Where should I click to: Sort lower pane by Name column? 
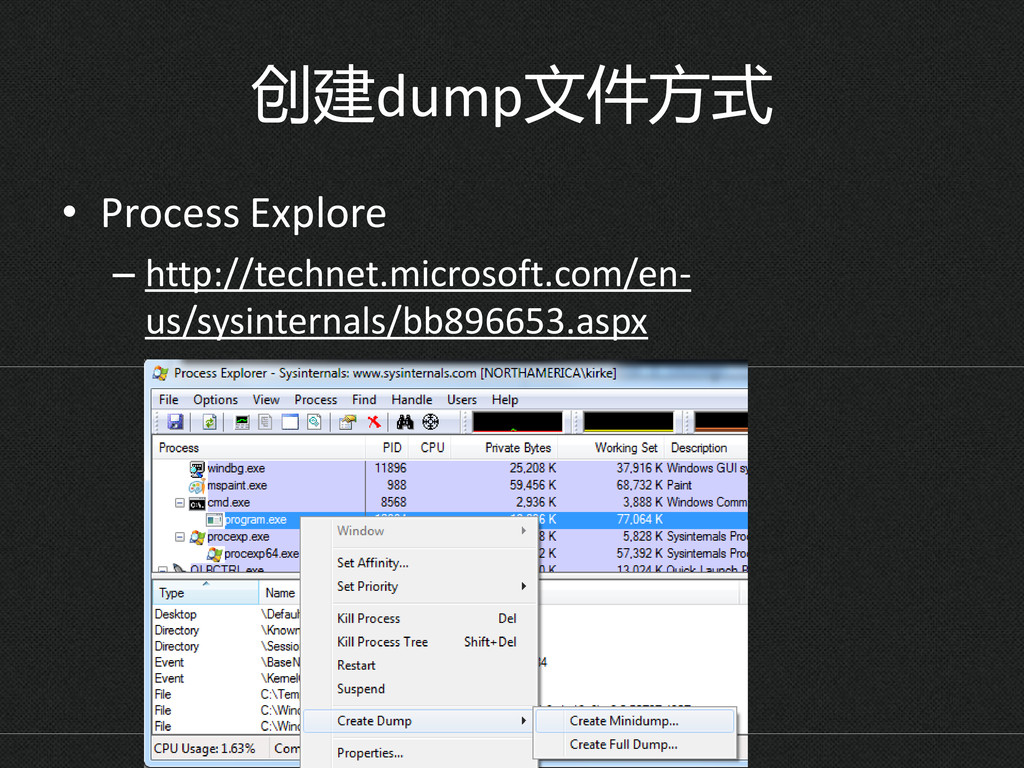280,593
